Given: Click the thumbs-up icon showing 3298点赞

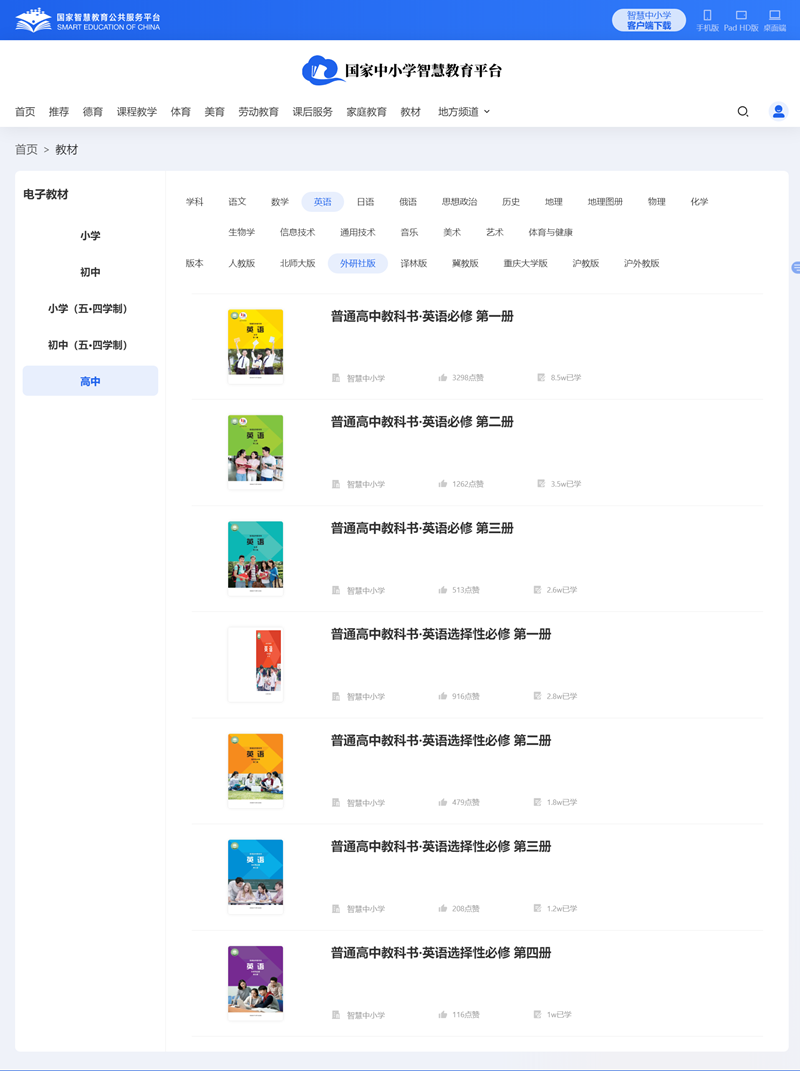Looking at the screenshot, I should click(x=442, y=377).
